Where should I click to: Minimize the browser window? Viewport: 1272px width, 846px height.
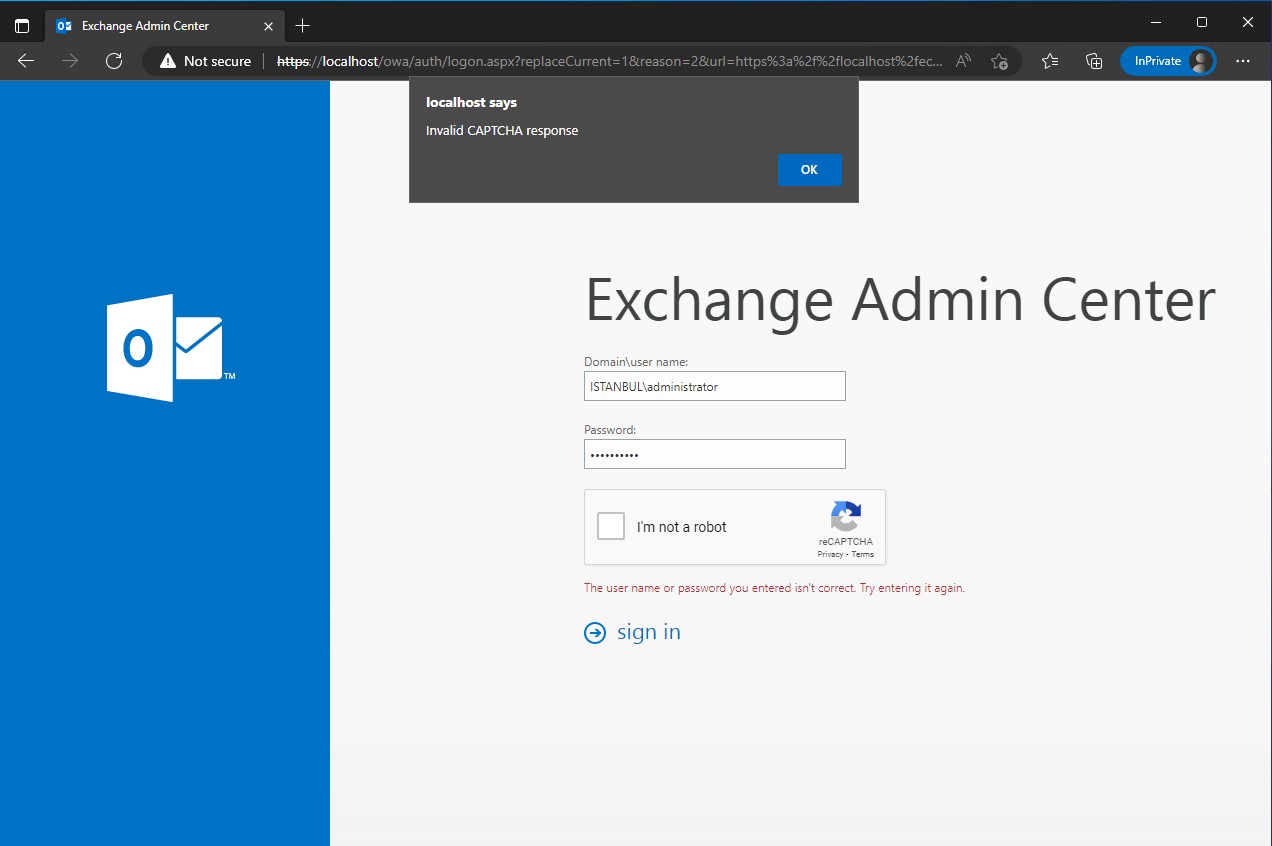click(1156, 22)
